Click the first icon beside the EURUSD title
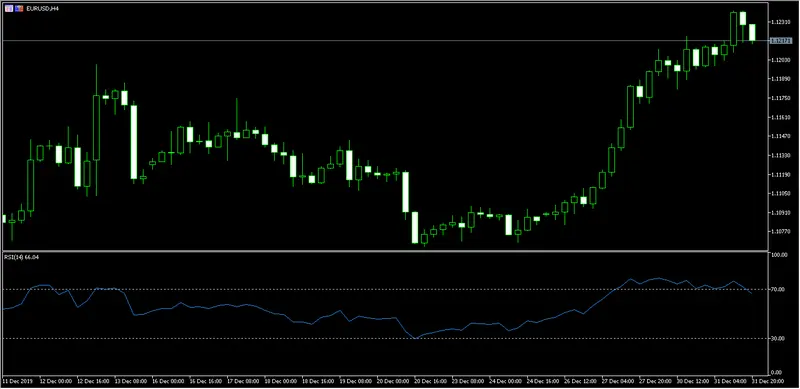800x389 pixels. [x=9, y=9]
